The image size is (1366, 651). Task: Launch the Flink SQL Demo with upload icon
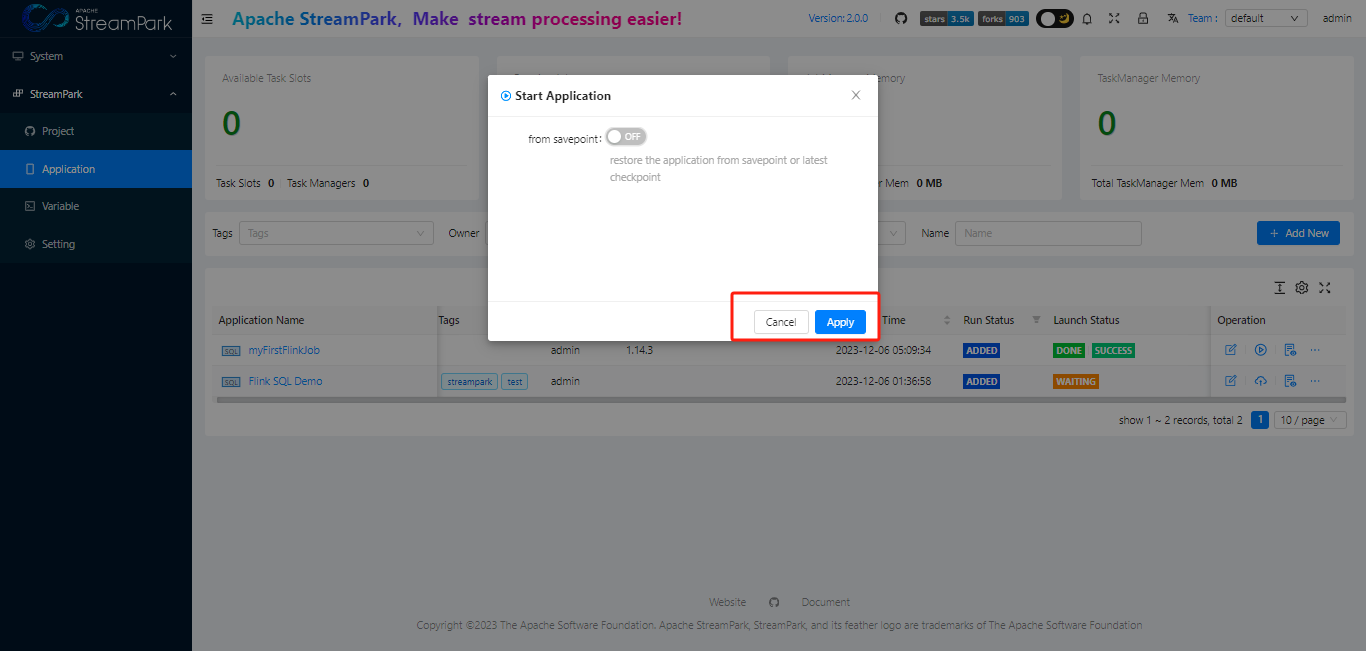click(1261, 381)
